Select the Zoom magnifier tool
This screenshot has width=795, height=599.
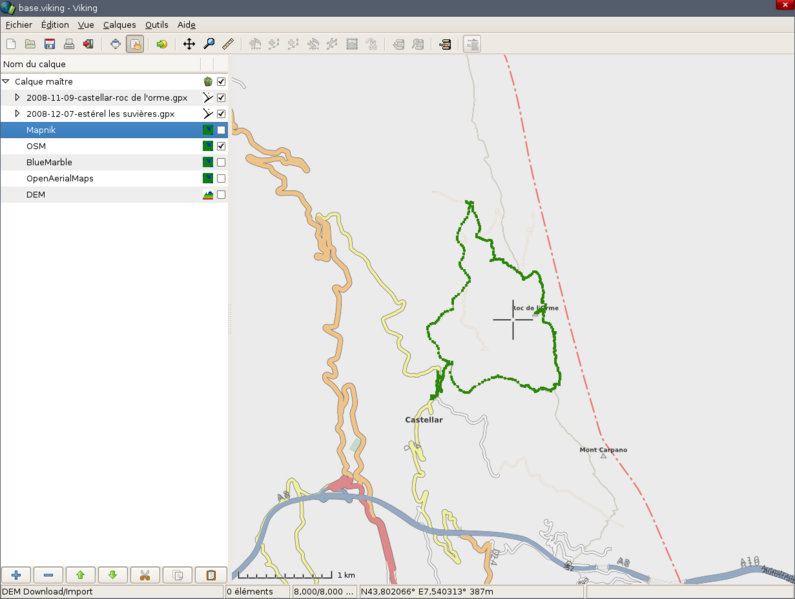(209, 44)
